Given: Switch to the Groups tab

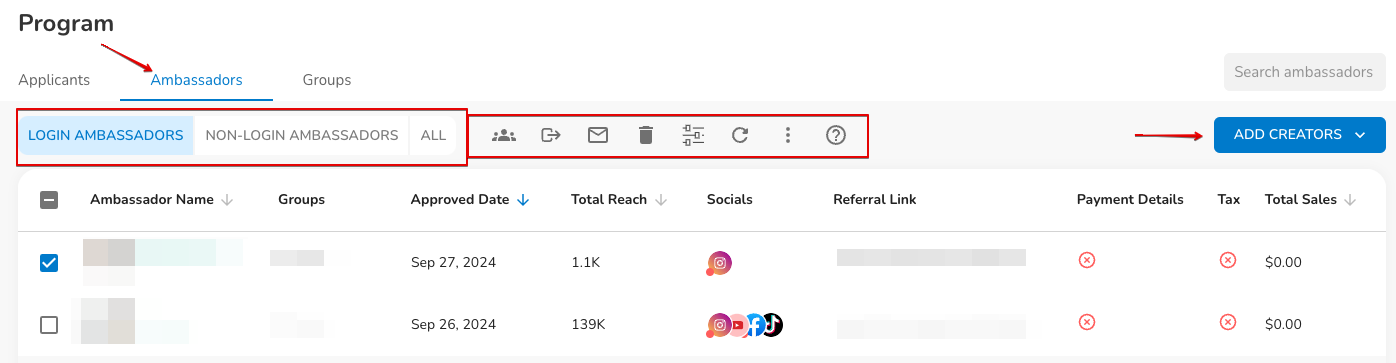Looking at the screenshot, I should click(x=327, y=80).
